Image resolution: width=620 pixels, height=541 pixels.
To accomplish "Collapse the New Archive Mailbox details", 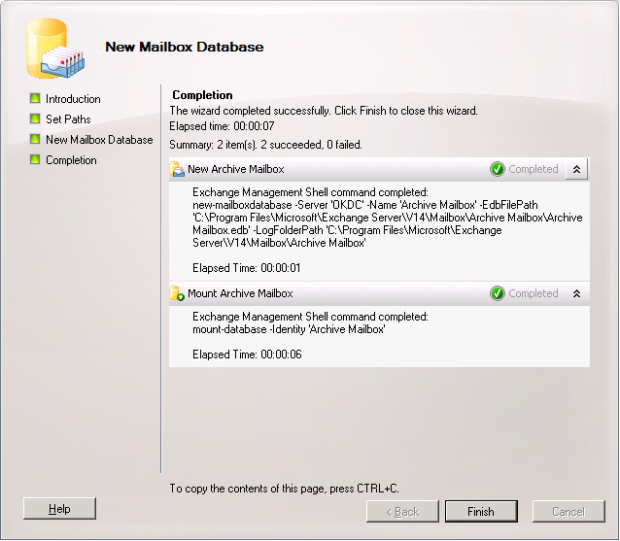I will click(x=577, y=169).
